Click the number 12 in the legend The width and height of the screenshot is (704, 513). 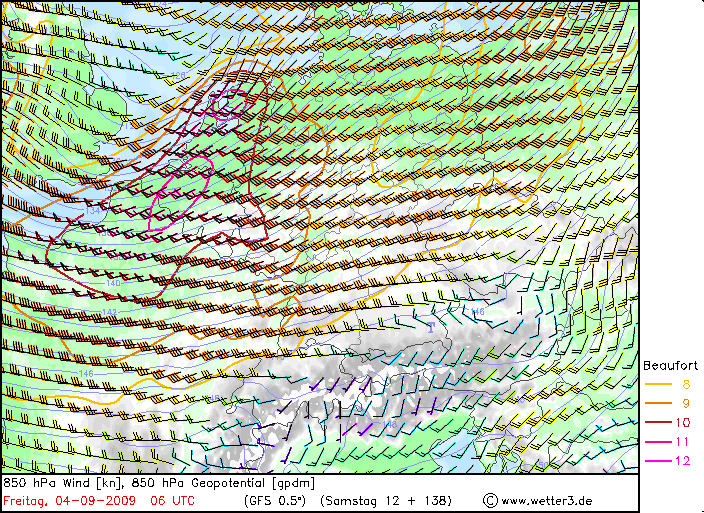pyautogui.click(x=682, y=461)
